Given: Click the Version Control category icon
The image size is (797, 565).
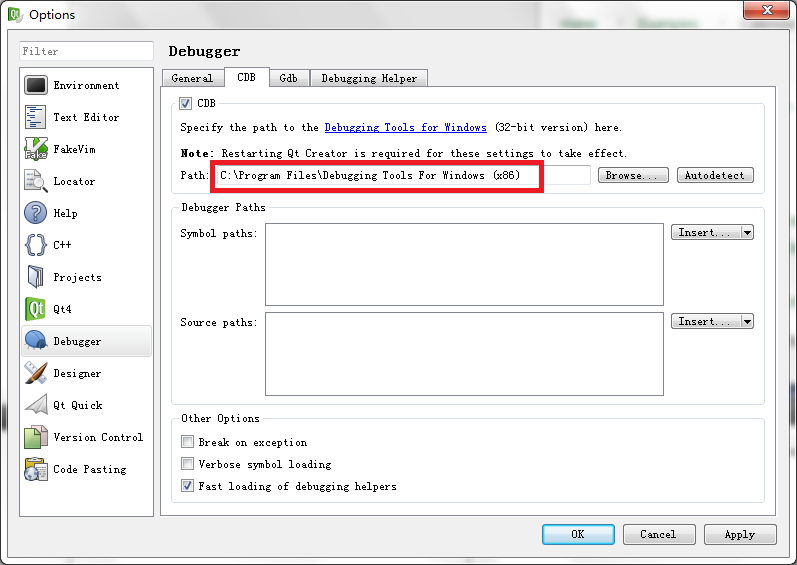Looking at the screenshot, I should (36, 437).
